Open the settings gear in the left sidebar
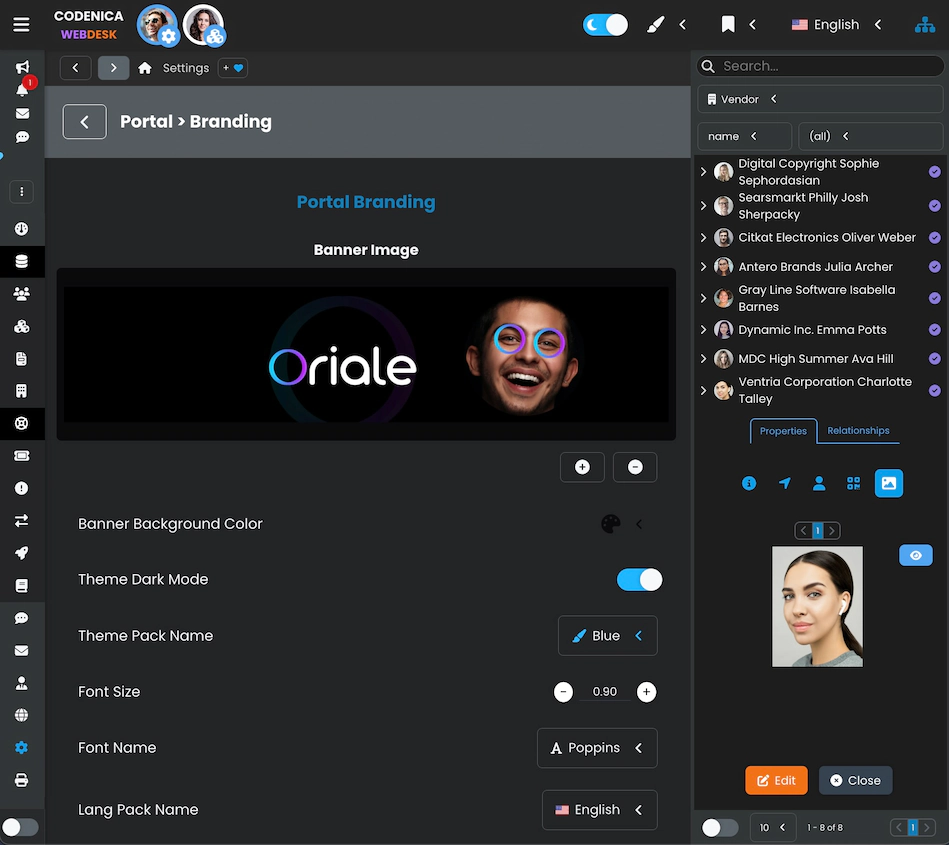This screenshot has height=845, width=949. coord(21,747)
